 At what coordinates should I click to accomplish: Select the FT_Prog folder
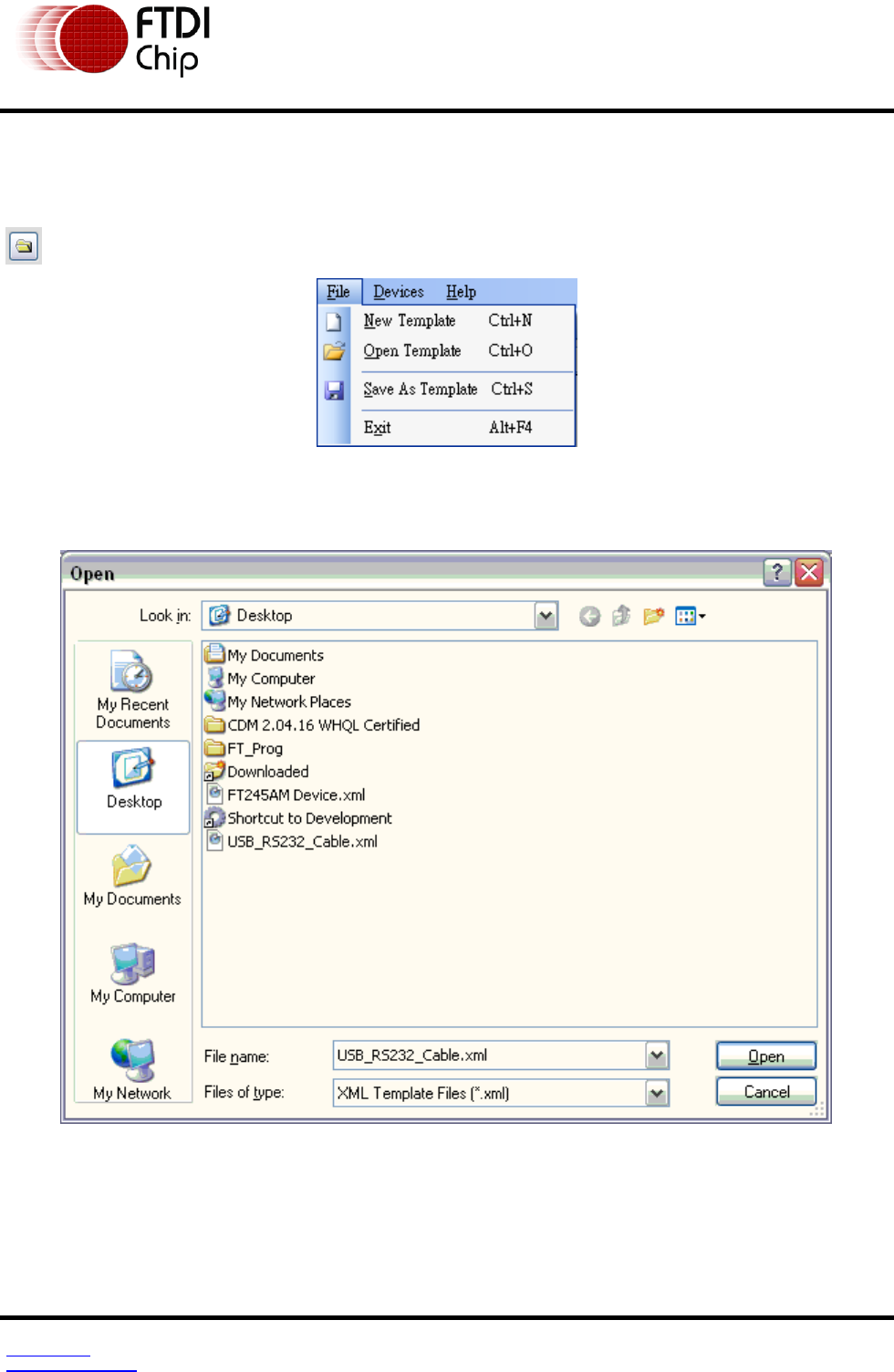[244, 749]
